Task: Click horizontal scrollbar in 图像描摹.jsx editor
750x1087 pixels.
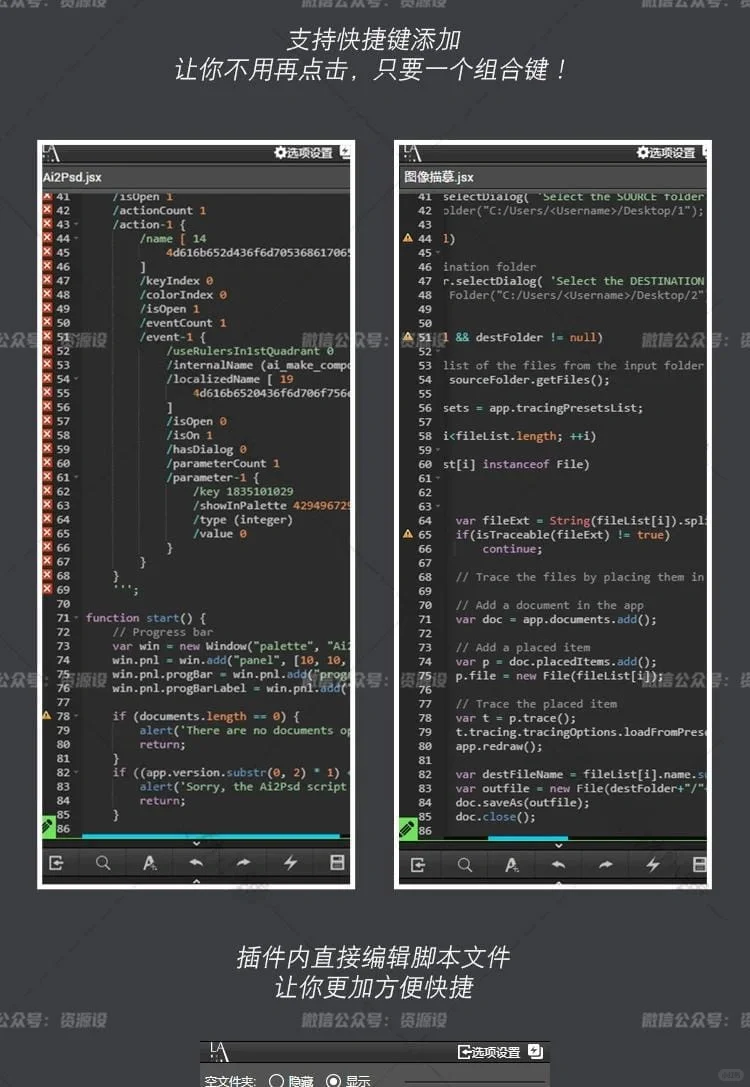Action: click(527, 838)
